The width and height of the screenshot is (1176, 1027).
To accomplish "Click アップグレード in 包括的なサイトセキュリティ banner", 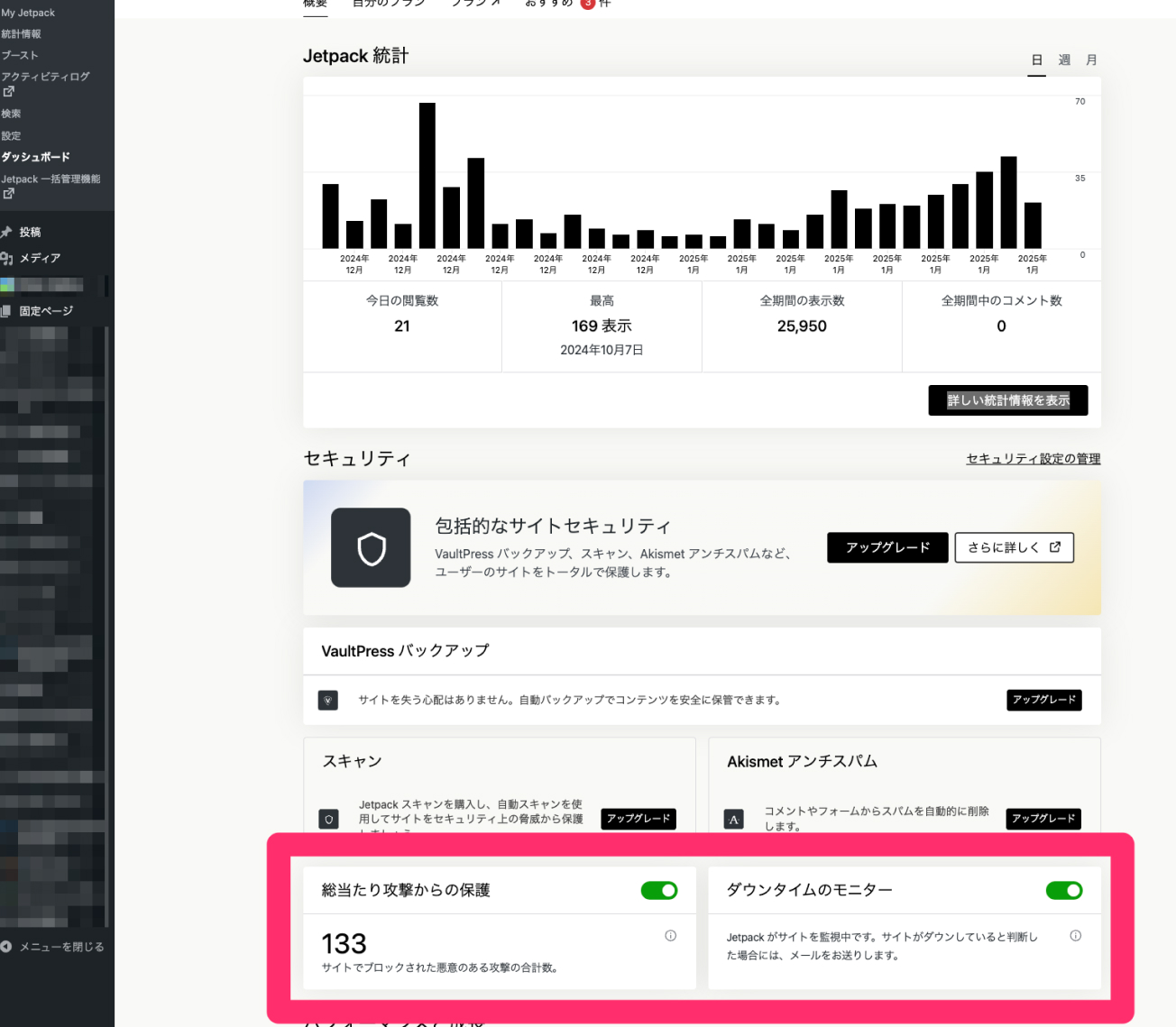I will point(887,547).
